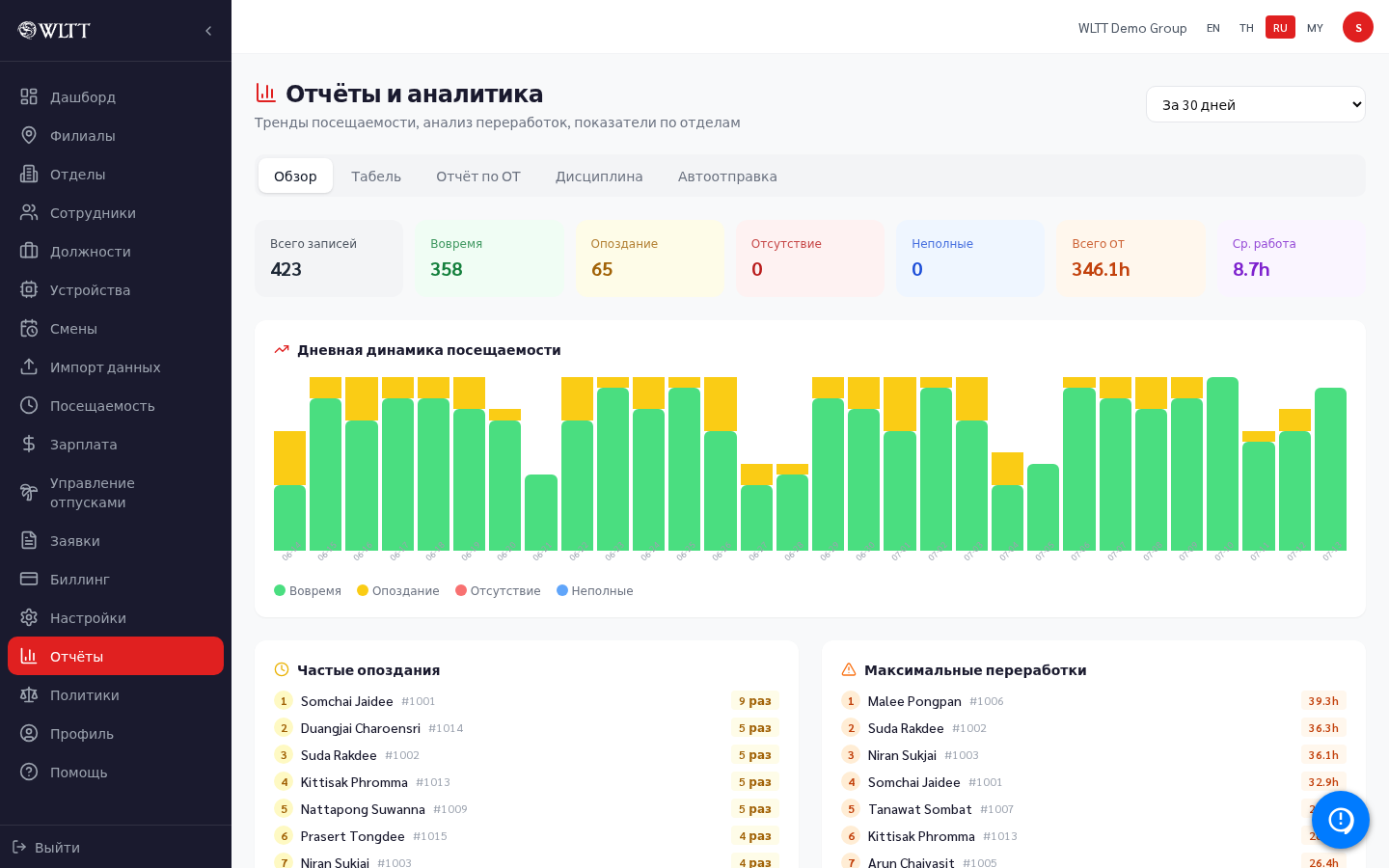Click the Посещаемость clock icon
The height and width of the screenshot is (868, 1389).
(x=29, y=405)
